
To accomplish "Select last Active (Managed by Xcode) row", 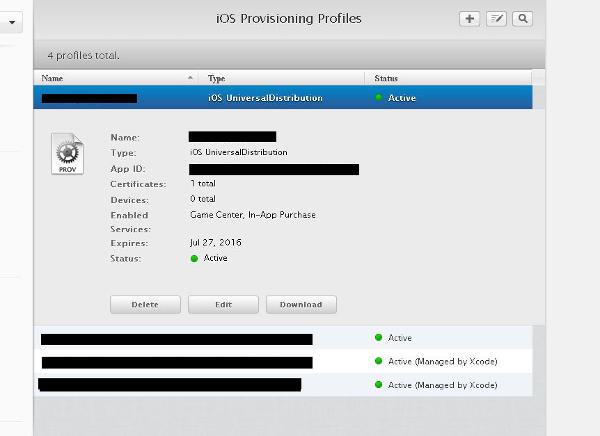I will [x=283, y=385].
